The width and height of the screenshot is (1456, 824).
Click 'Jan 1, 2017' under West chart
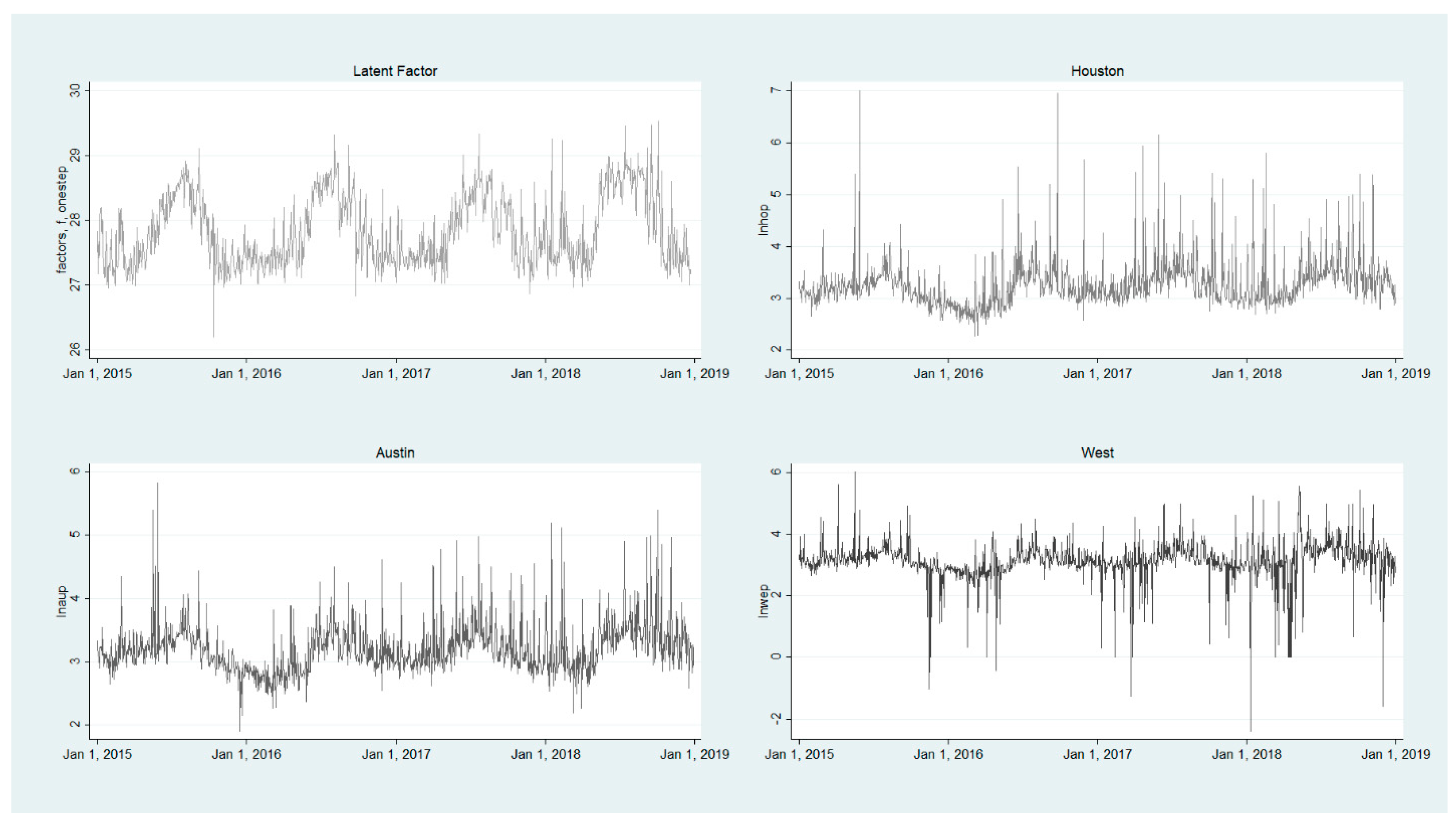[1098, 754]
